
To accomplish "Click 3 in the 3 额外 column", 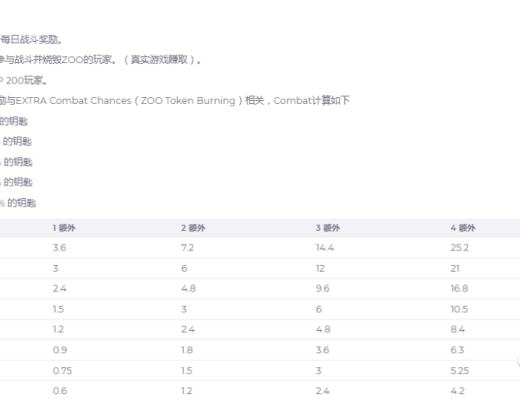I will [319, 371].
